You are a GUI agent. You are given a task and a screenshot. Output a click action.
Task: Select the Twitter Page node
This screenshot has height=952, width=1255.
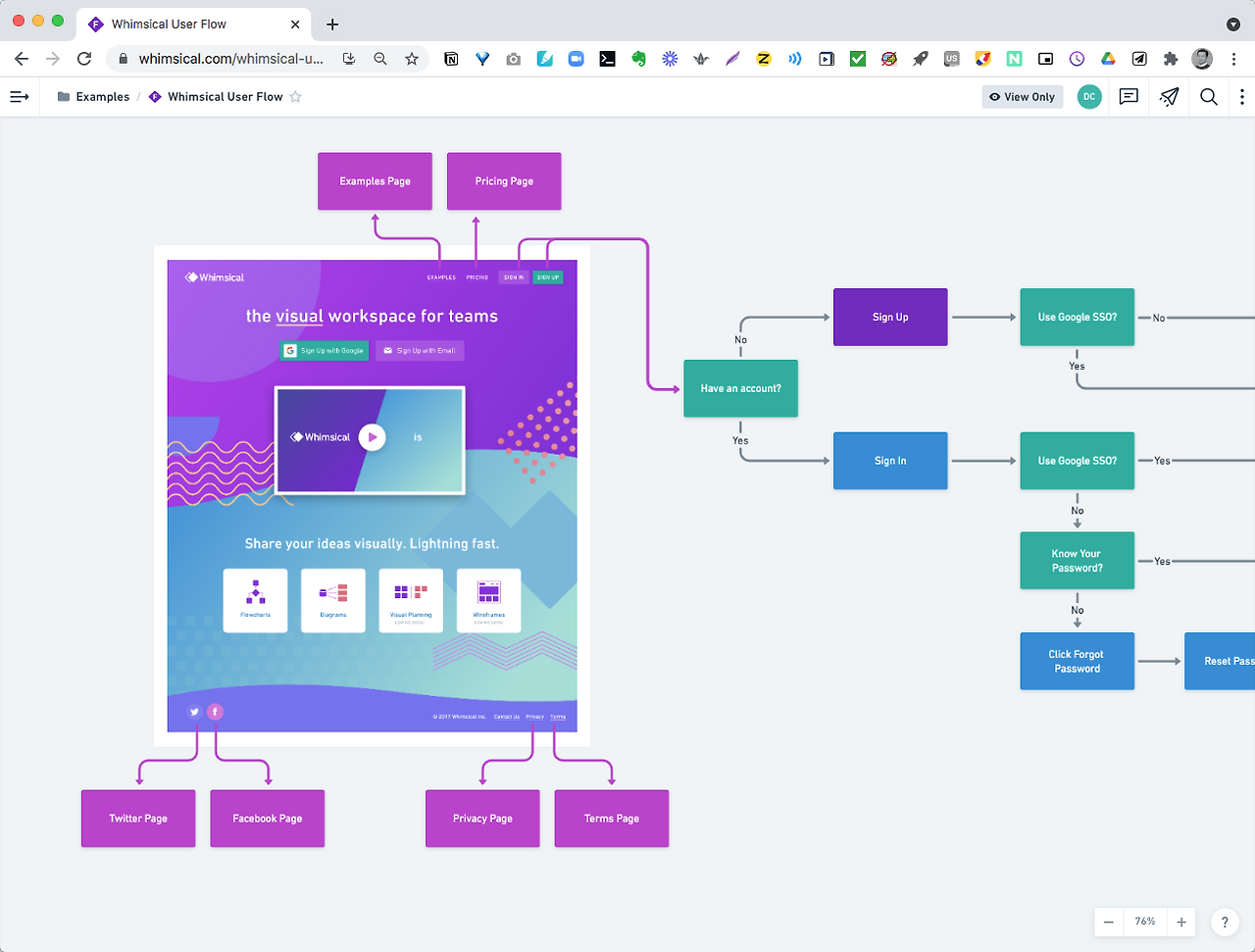(138, 819)
